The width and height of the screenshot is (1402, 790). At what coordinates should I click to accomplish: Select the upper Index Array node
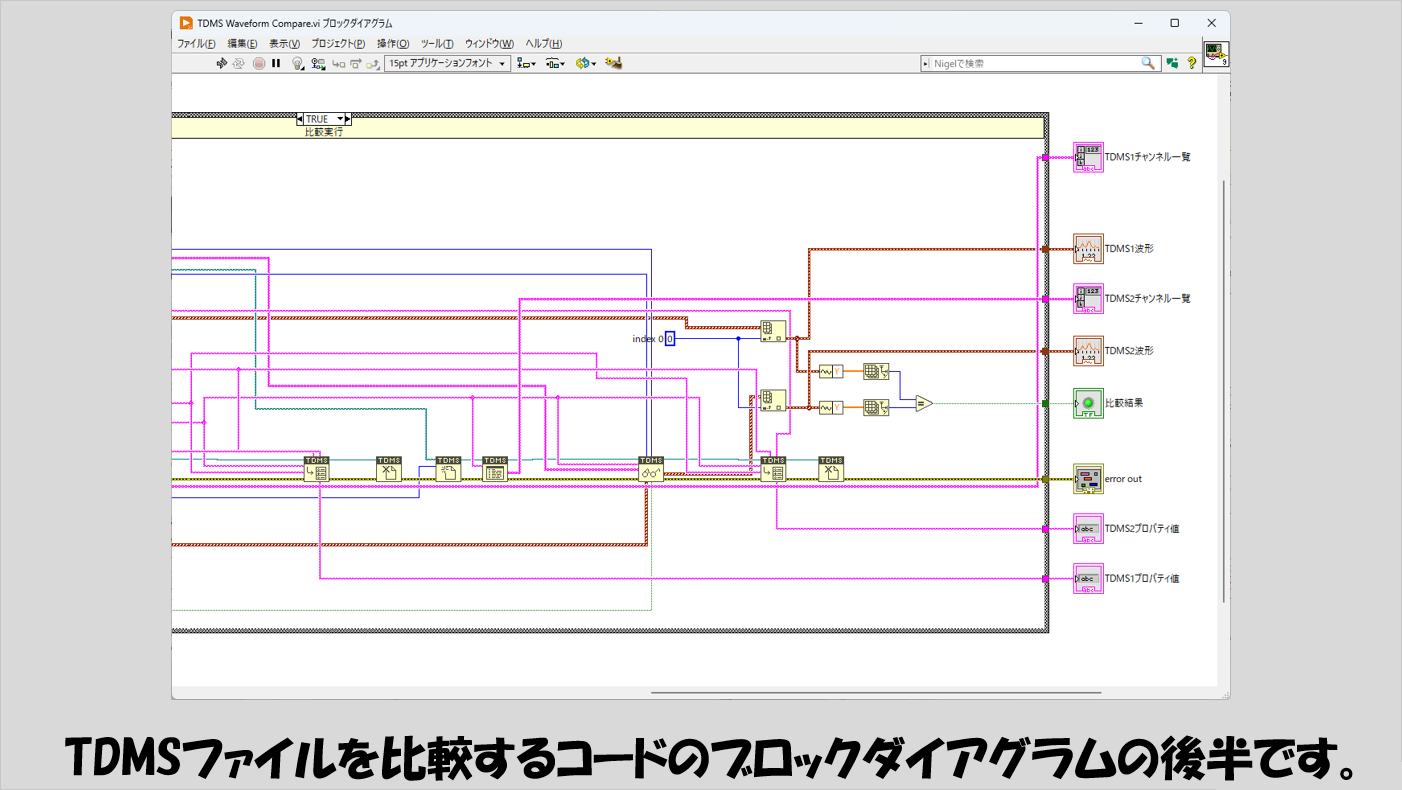click(x=773, y=331)
